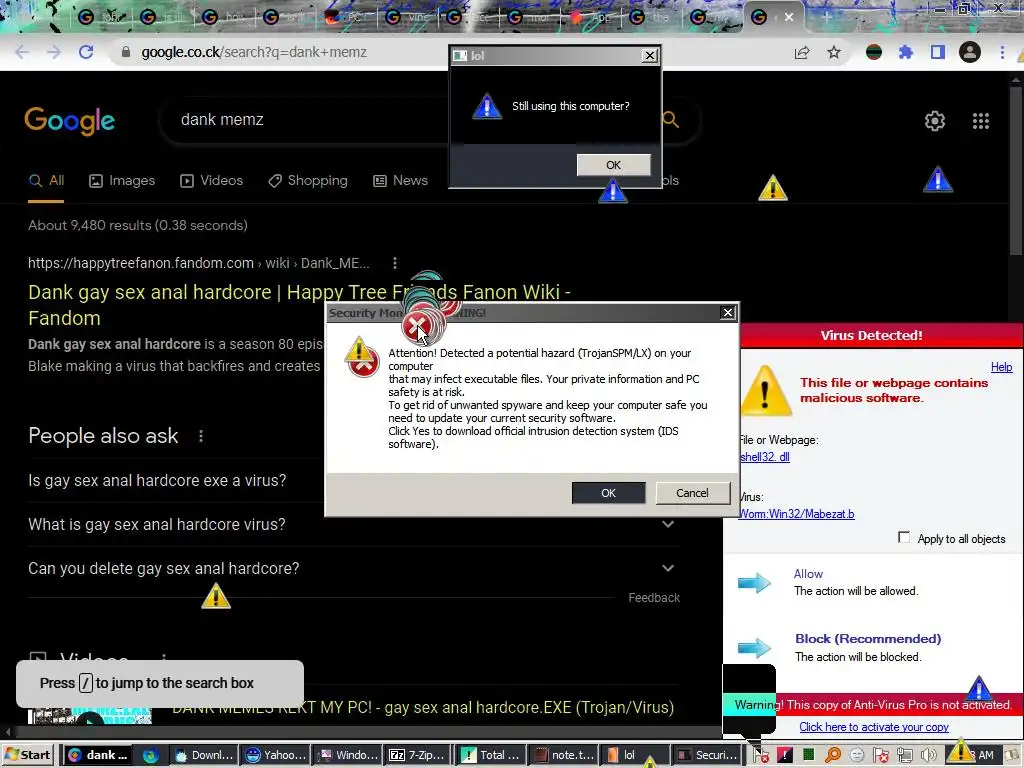
Task: Click the Google logo
Action: point(70,121)
